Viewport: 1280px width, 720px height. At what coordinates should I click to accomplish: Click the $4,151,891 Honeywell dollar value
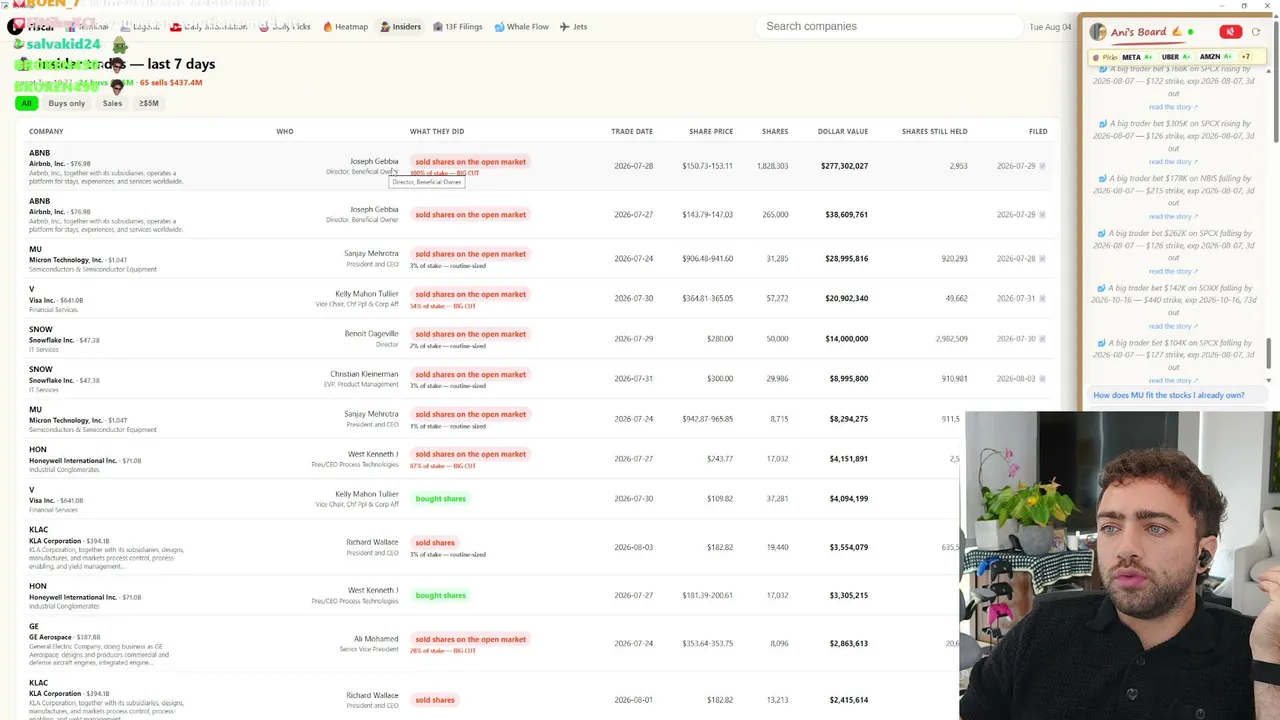point(848,459)
